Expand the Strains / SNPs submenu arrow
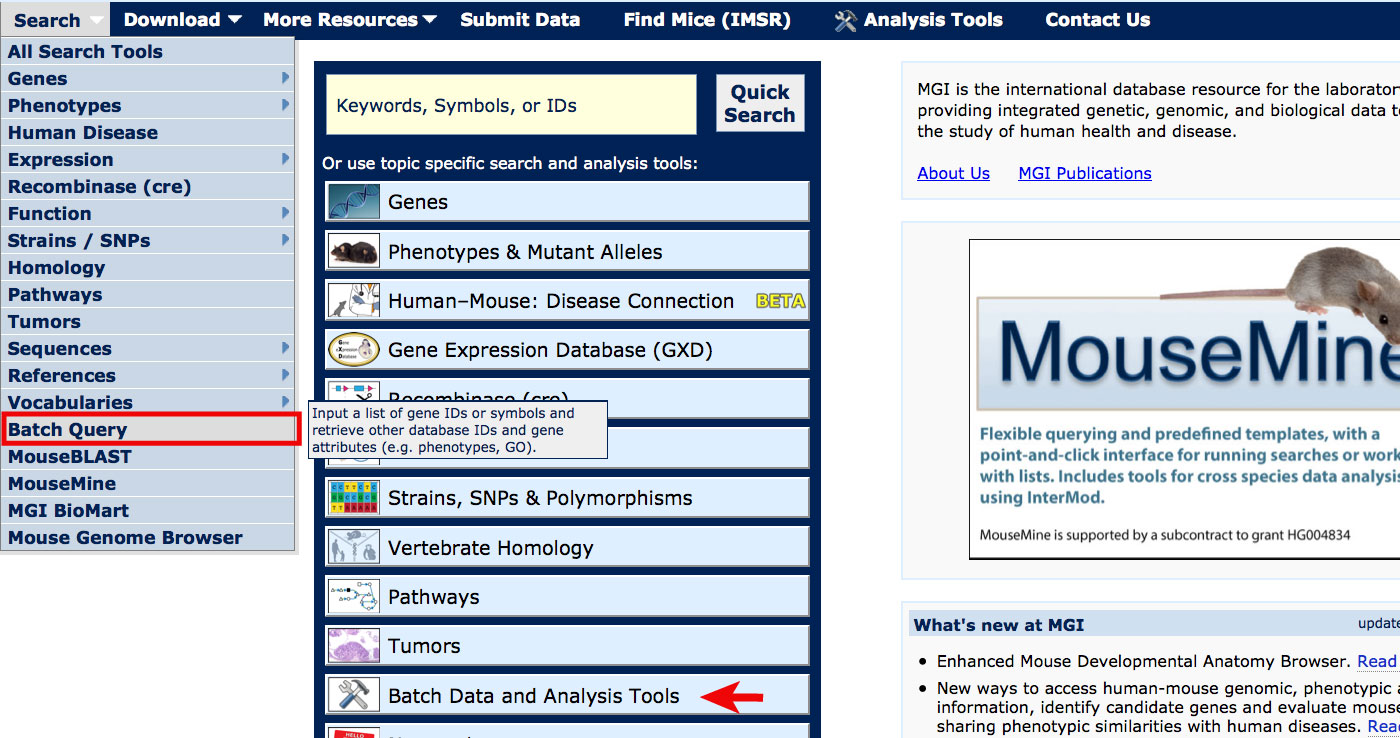1400x738 pixels. [285, 240]
